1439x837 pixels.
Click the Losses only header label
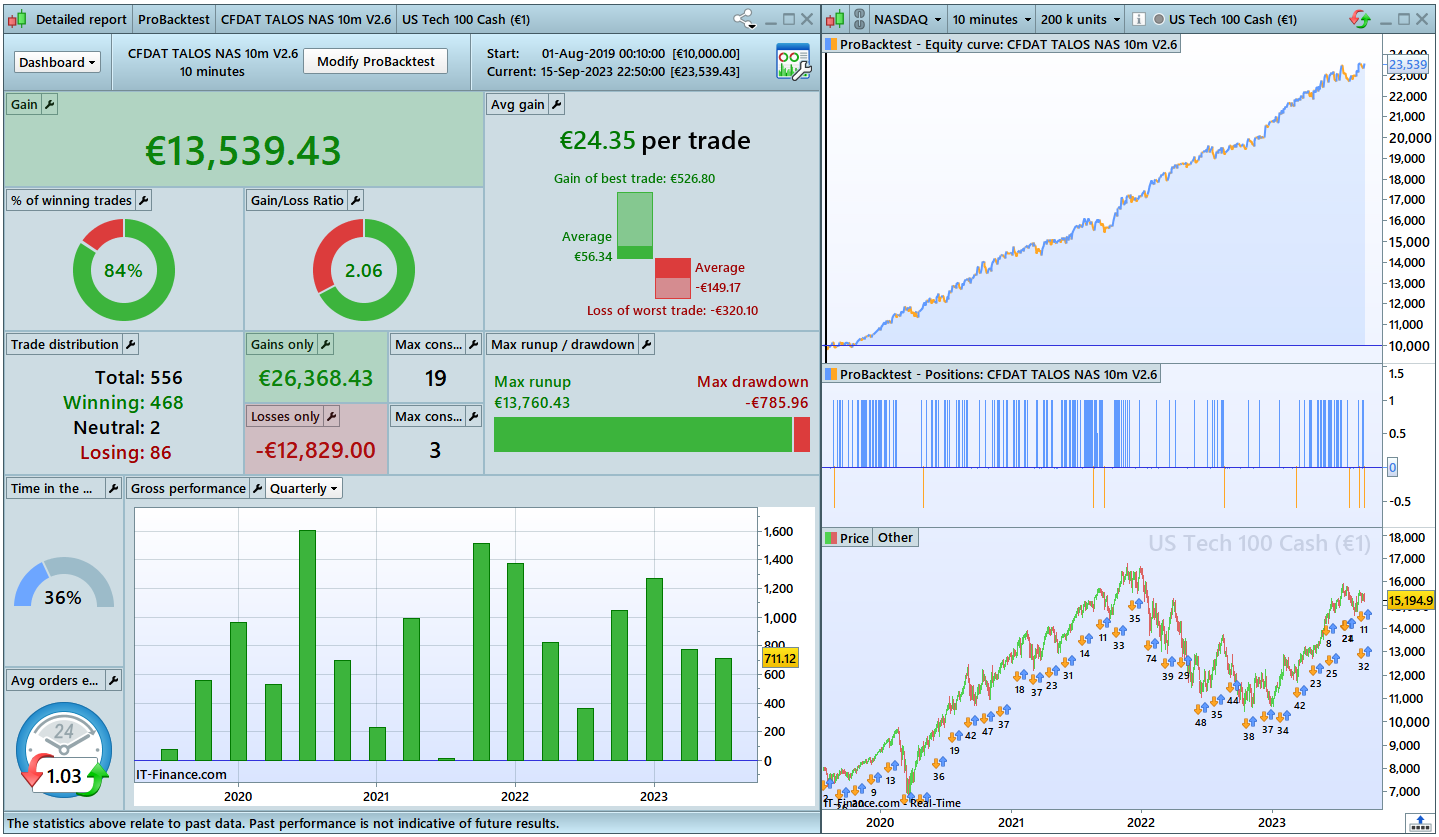[x=285, y=416]
